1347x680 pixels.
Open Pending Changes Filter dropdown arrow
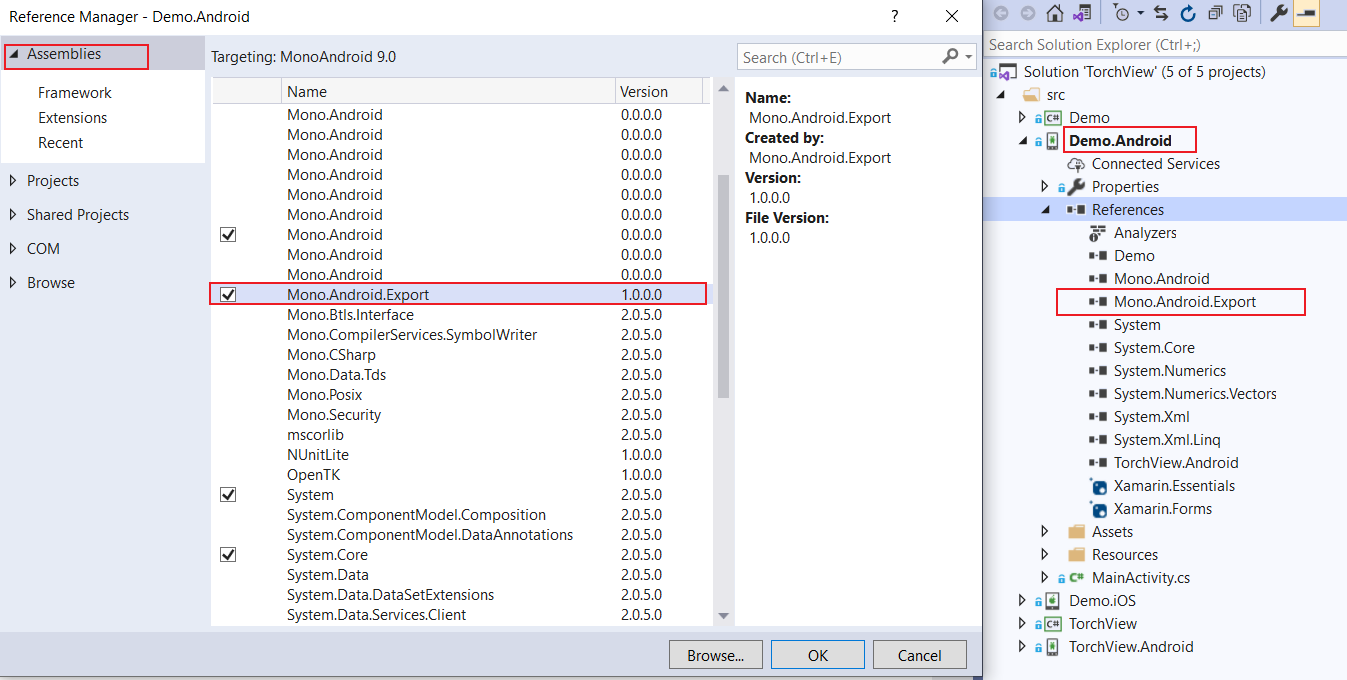[x=1140, y=14]
